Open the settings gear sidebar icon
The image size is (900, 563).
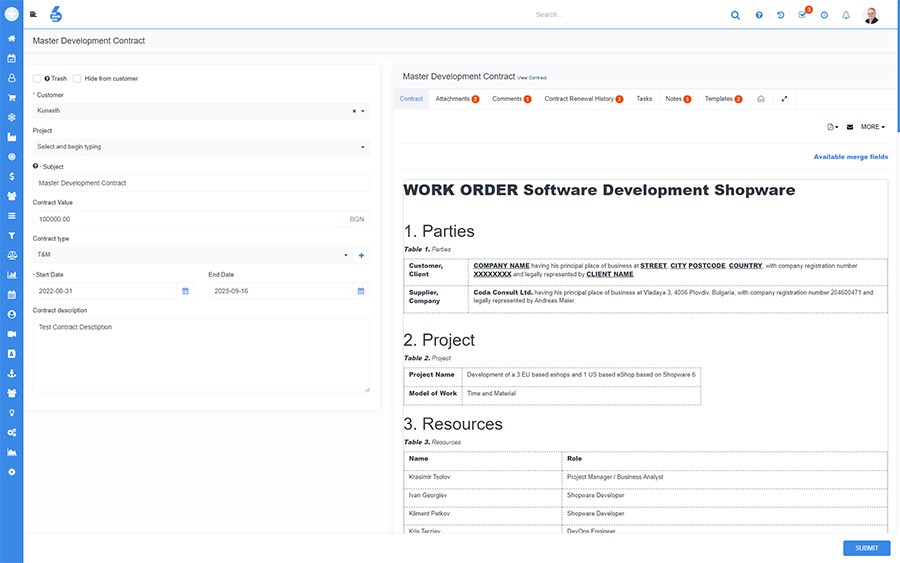(x=11, y=472)
